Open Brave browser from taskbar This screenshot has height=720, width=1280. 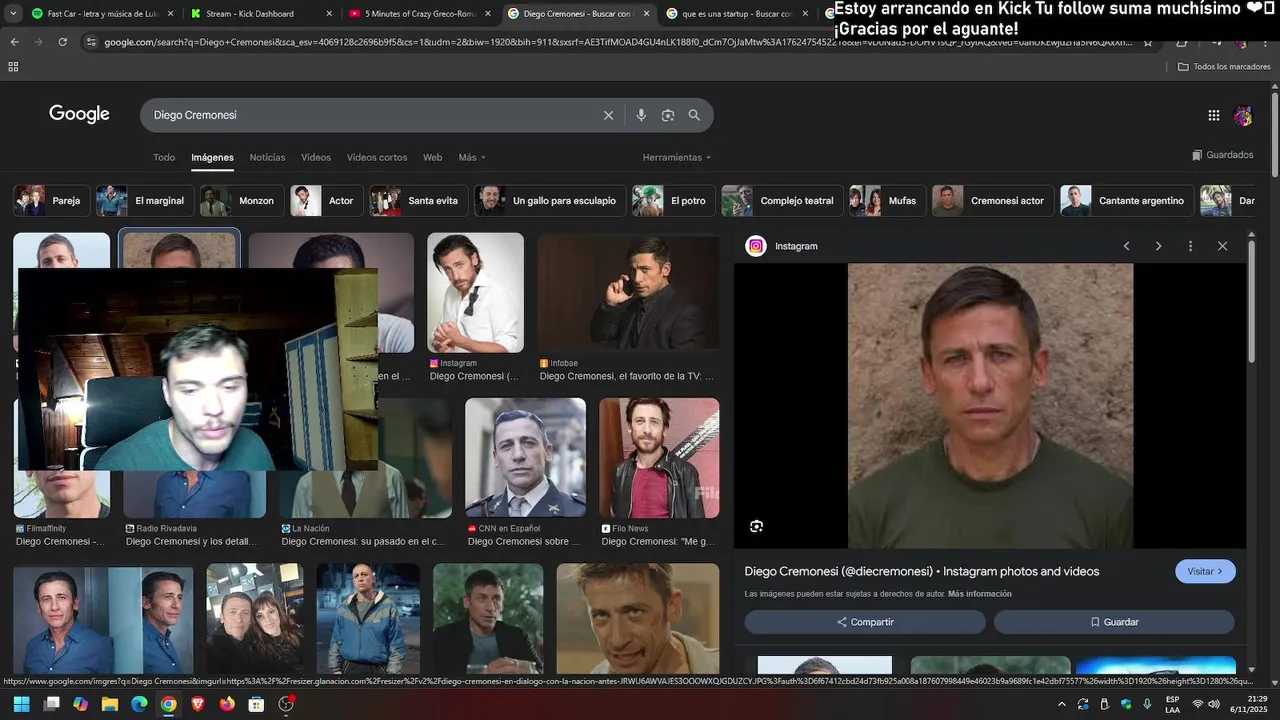click(198, 704)
